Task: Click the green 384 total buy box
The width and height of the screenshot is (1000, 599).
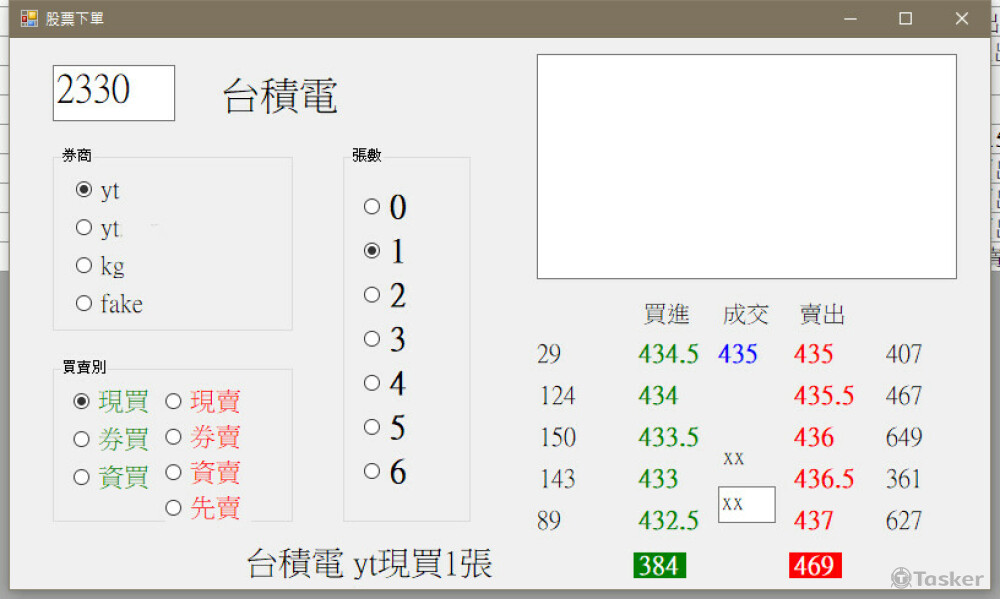Action: tap(659, 565)
